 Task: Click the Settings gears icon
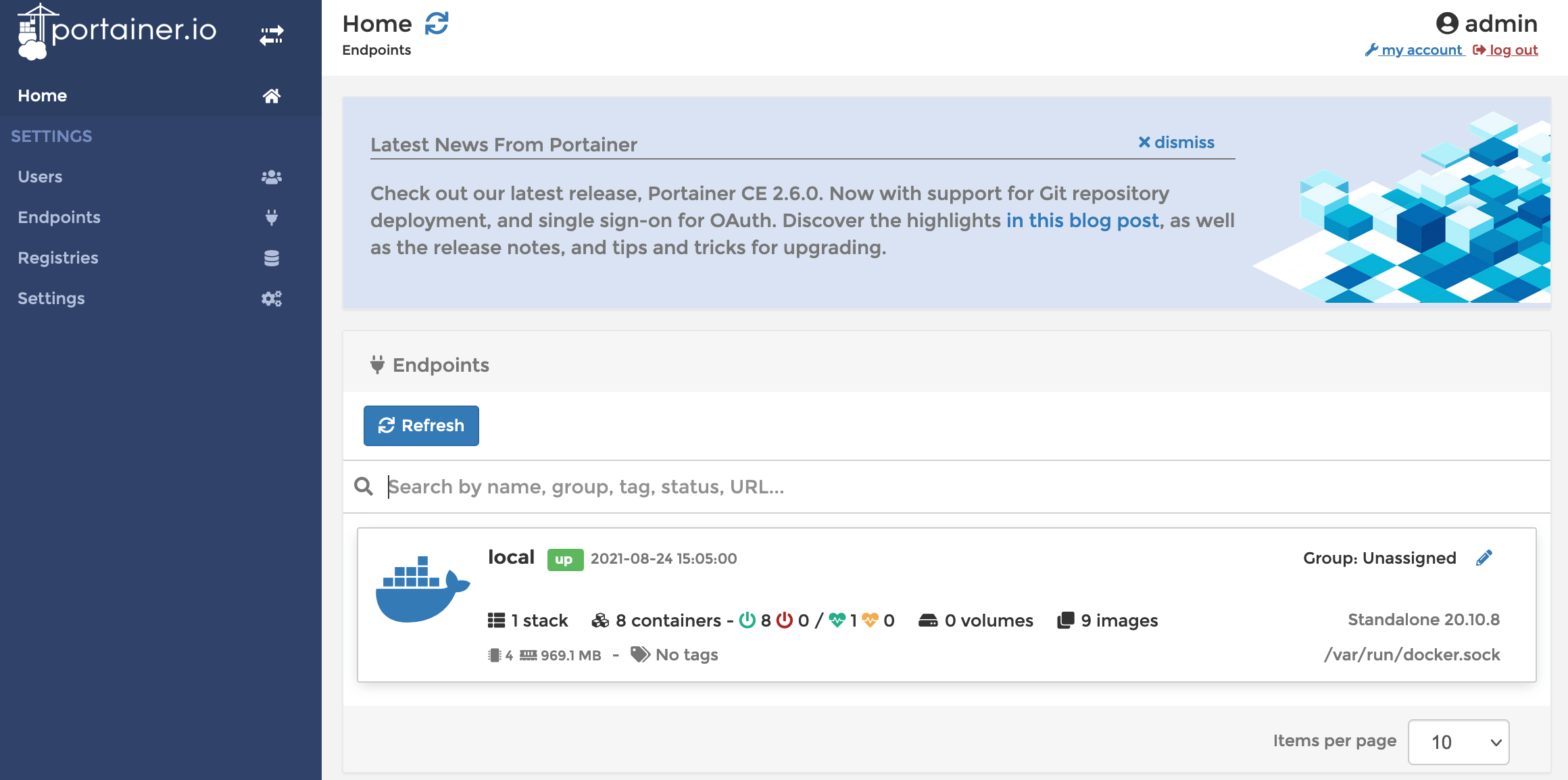(272, 299)
